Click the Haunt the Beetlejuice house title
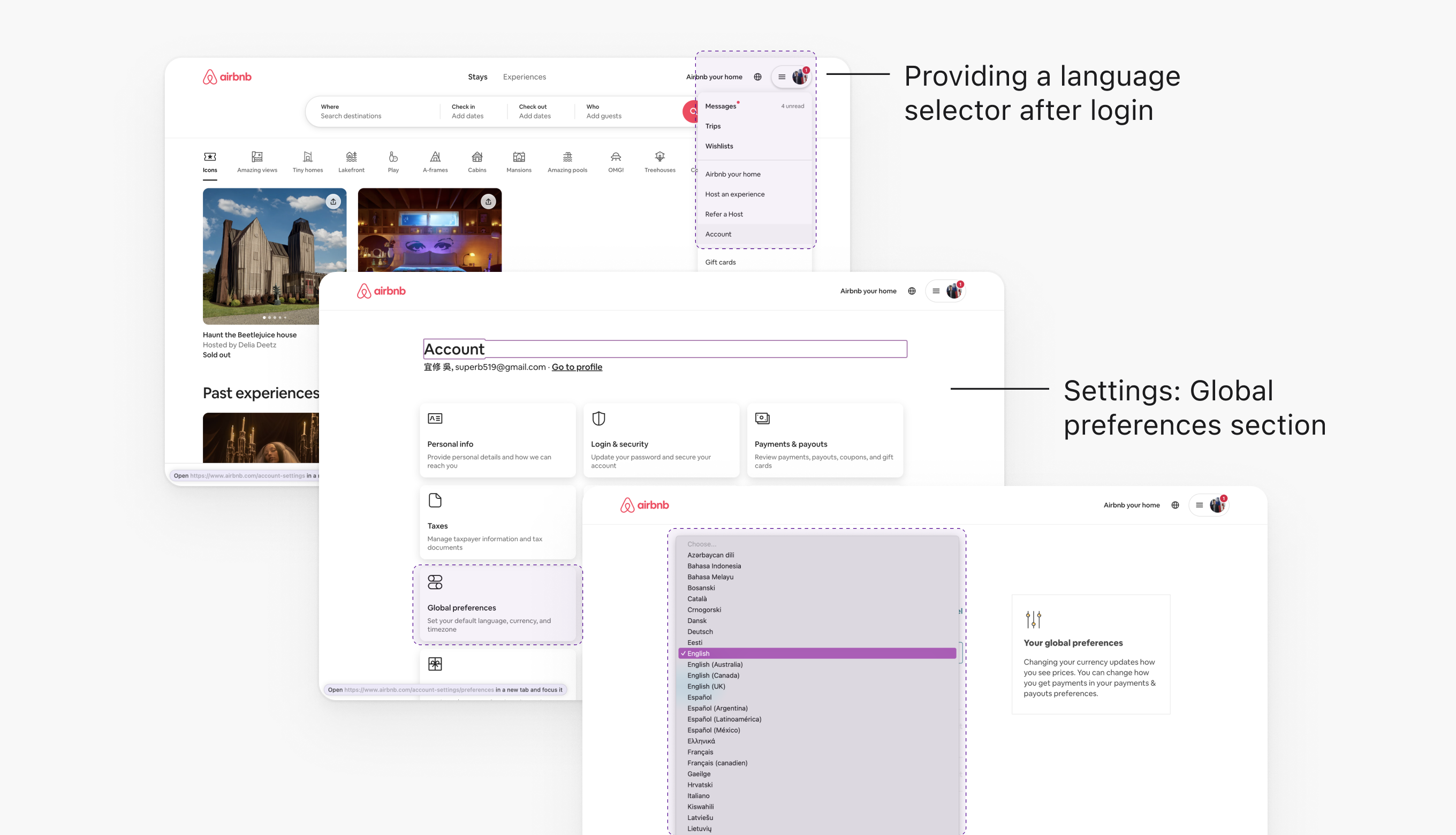 point(249,335)
